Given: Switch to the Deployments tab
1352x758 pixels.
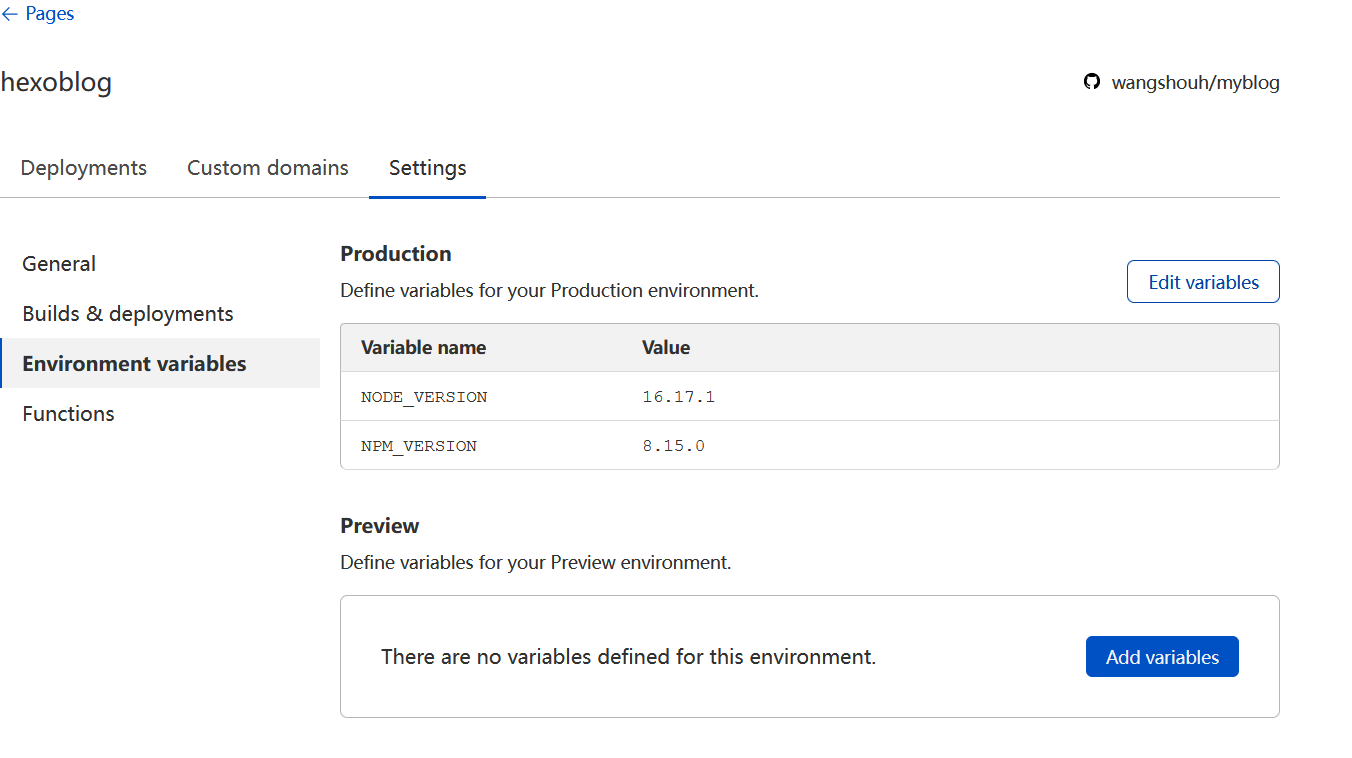Looking at the screenshot, I should pyautogui.click(x=83, y=168).
